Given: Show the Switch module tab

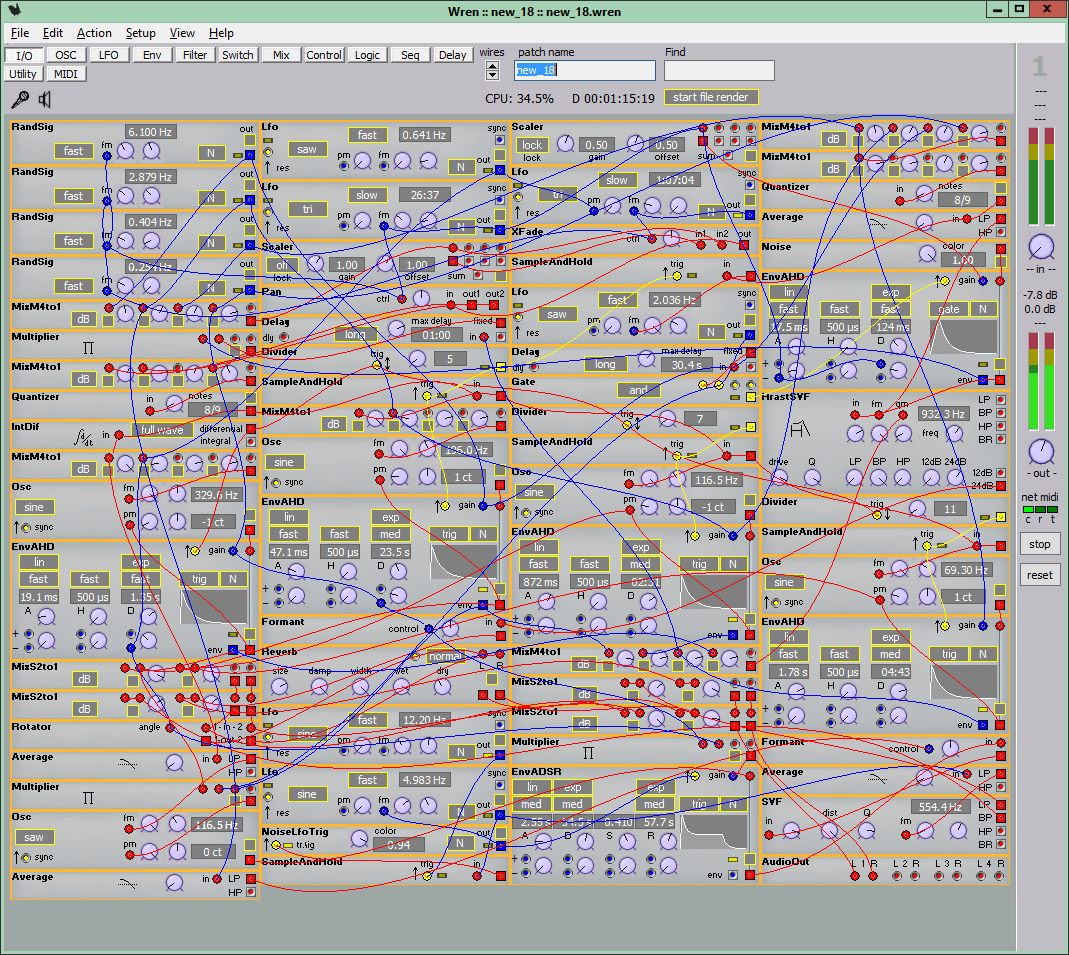Looking at the screenshot, I should [x=238, y=55].
